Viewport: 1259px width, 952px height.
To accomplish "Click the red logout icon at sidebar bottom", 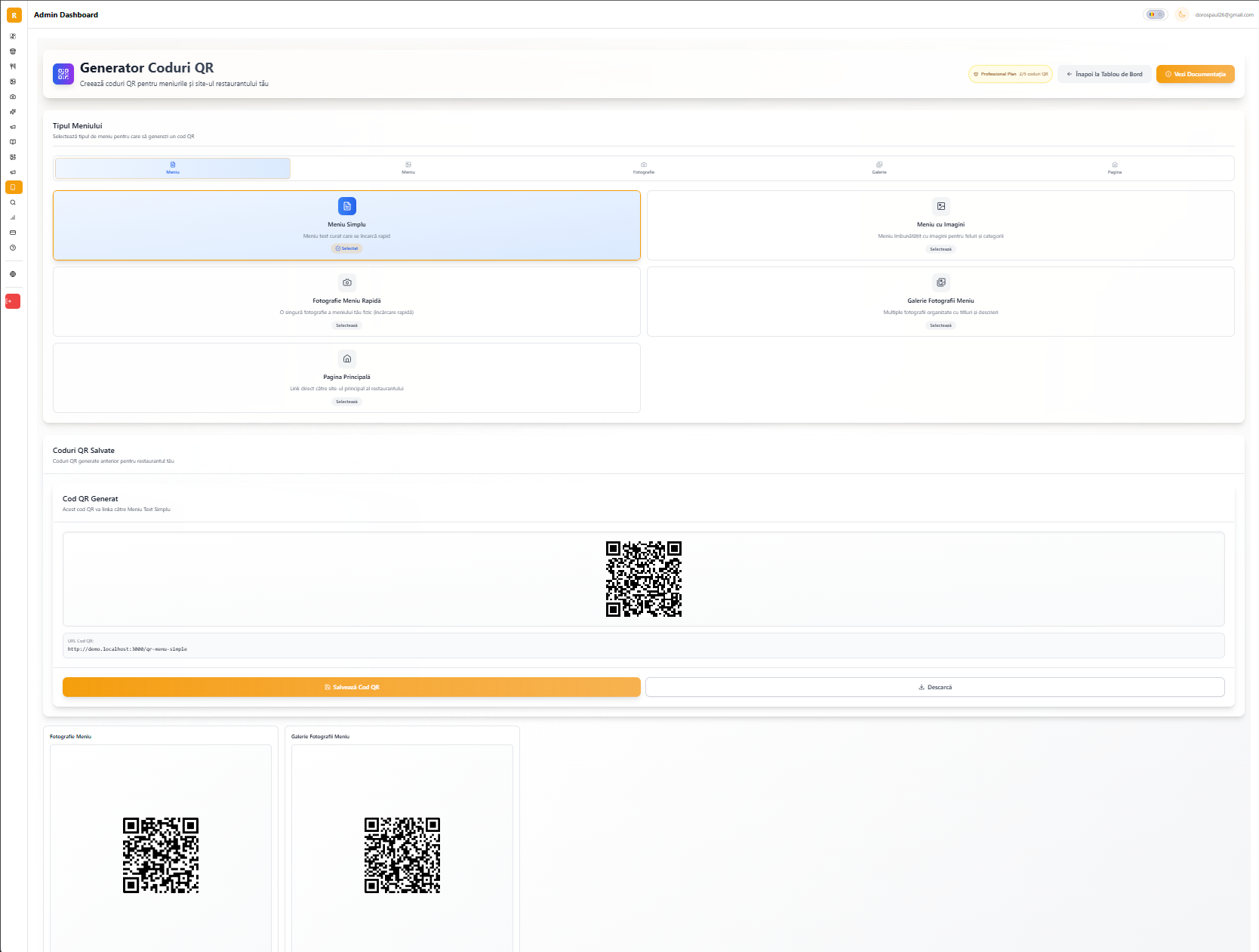I will pyautogui.click(x=13, y=301).
